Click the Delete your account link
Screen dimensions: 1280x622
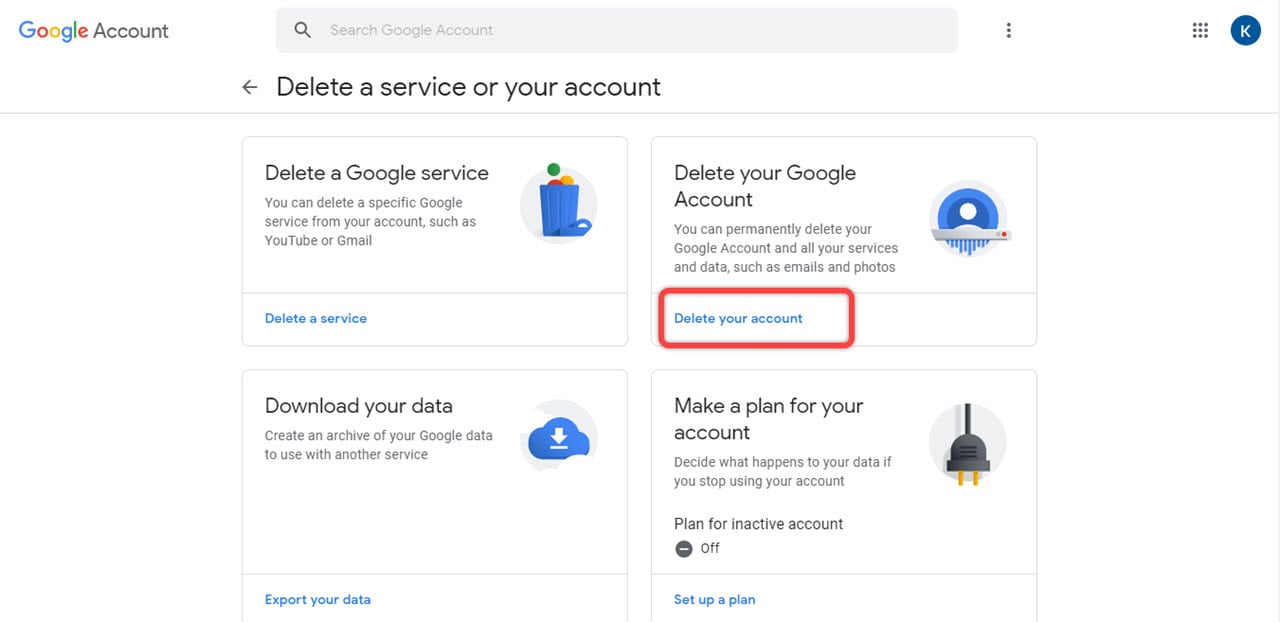738,318
